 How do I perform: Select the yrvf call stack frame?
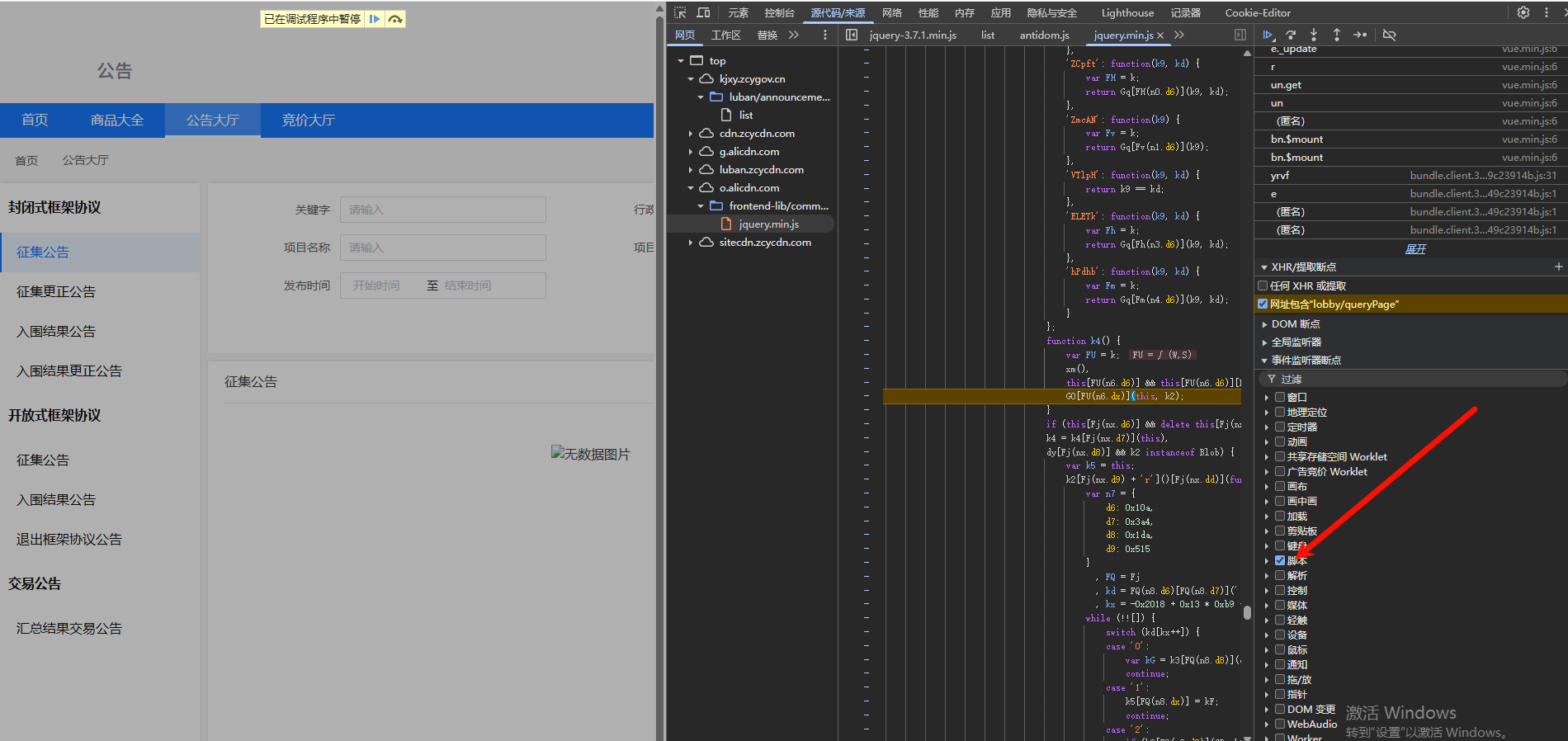pos(1411,176)
